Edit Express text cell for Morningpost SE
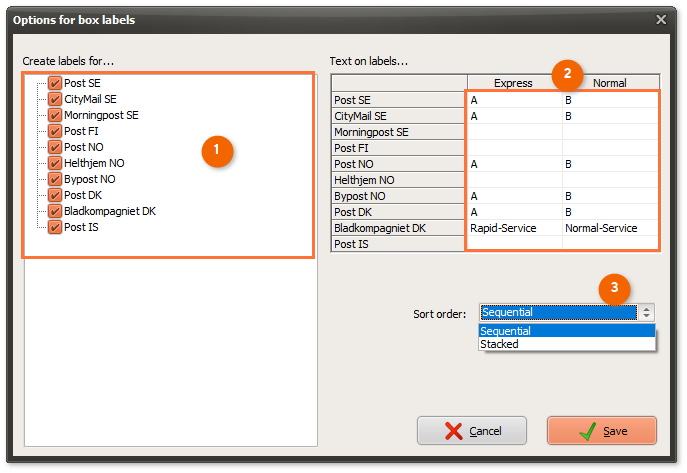 click(x=514, y=132)
